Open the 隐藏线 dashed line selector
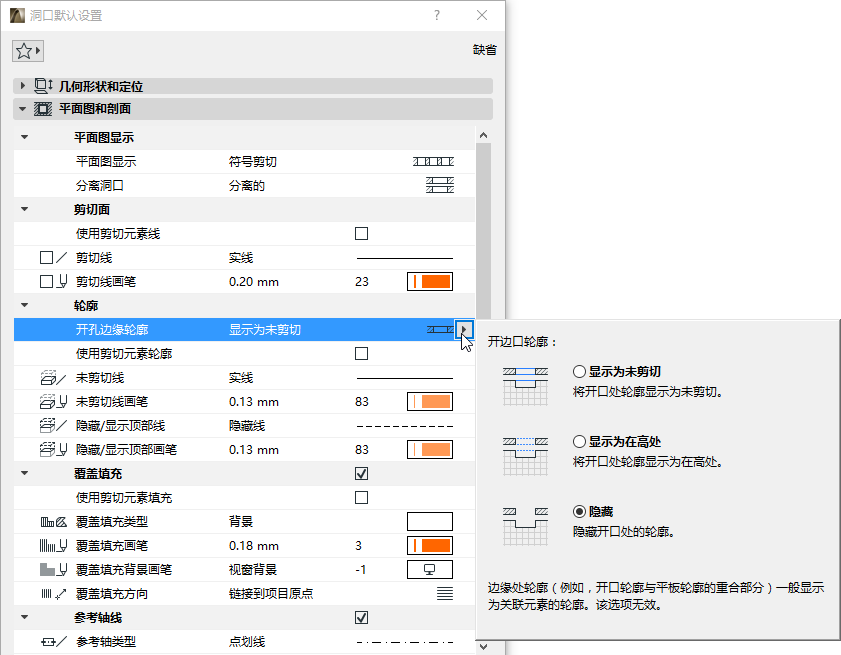Viewport: 841px width, 655px height. tap(405, 426)
